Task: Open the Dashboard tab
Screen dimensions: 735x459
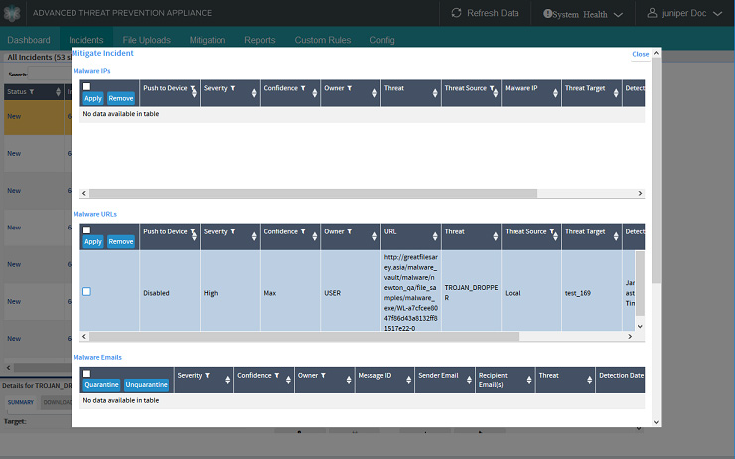Action: (29, 40)
